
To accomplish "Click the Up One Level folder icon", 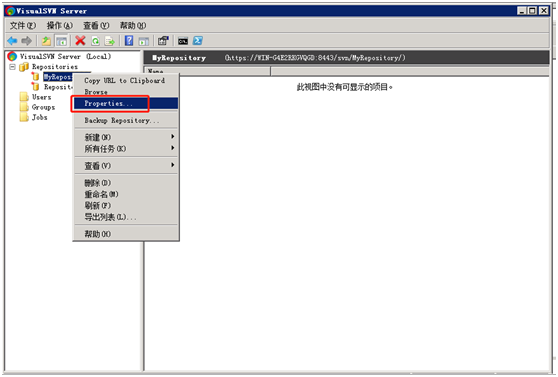I will pos(46,41).
